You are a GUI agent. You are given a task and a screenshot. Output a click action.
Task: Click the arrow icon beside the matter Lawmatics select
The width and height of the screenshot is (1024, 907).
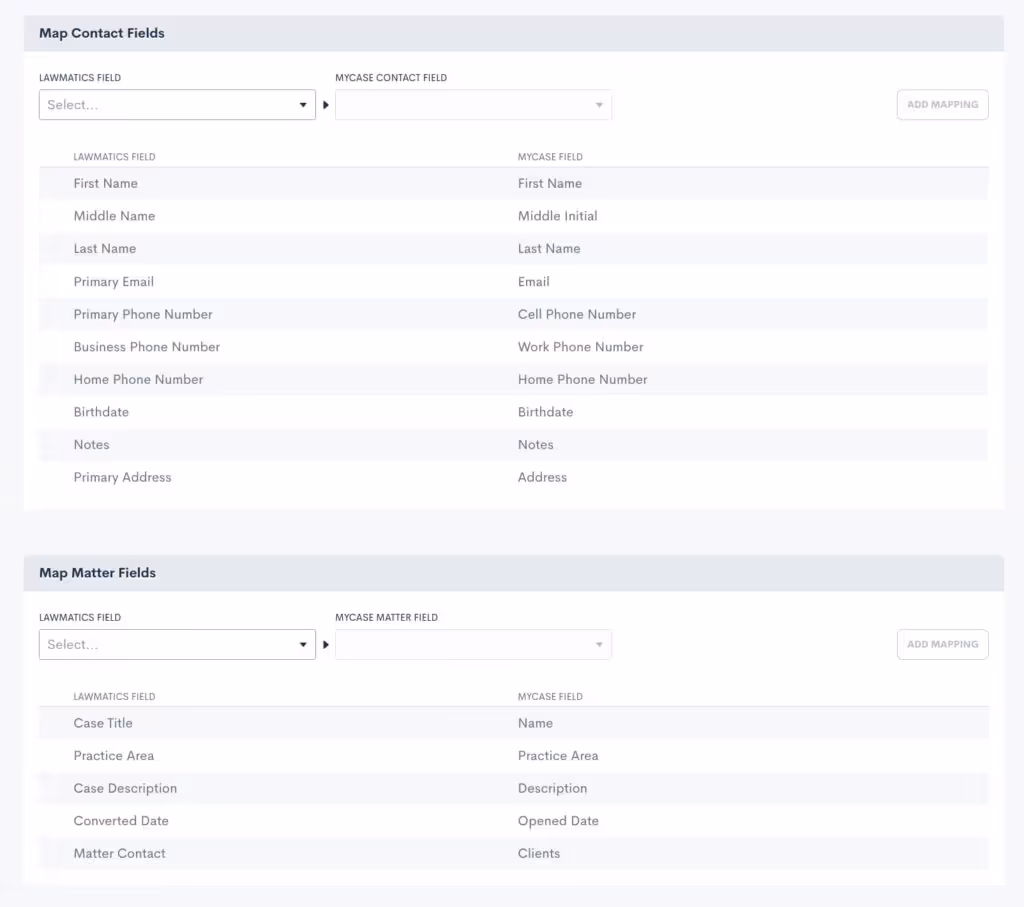coord(325,644)
